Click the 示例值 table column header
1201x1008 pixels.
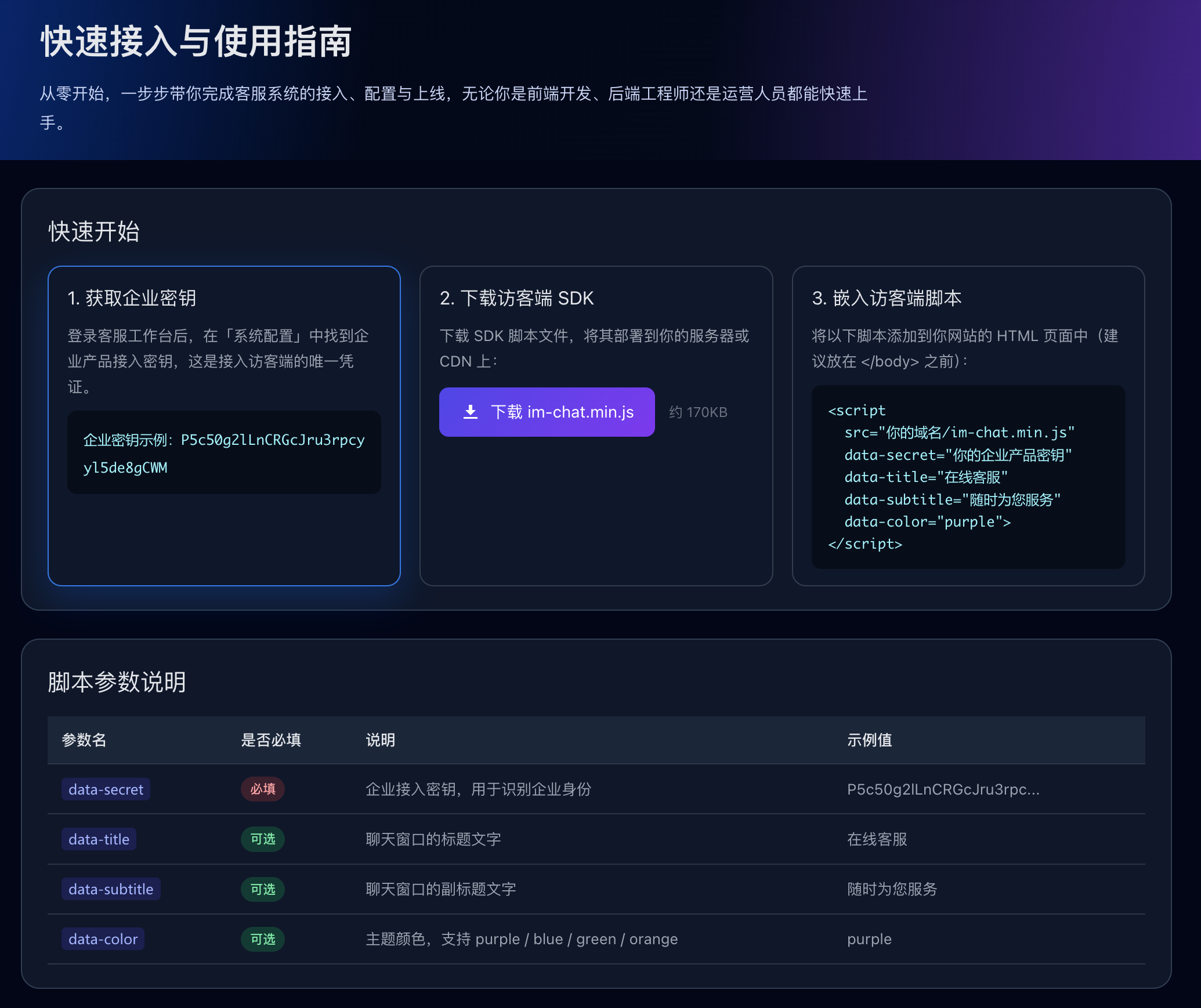pyautogui.click(x=869, y=740)
